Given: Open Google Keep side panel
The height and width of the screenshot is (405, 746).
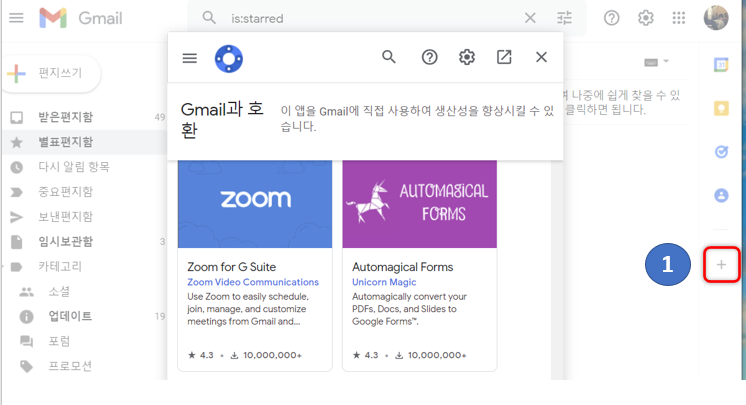Looking at the screenshot, I should (x=721, y=108).
